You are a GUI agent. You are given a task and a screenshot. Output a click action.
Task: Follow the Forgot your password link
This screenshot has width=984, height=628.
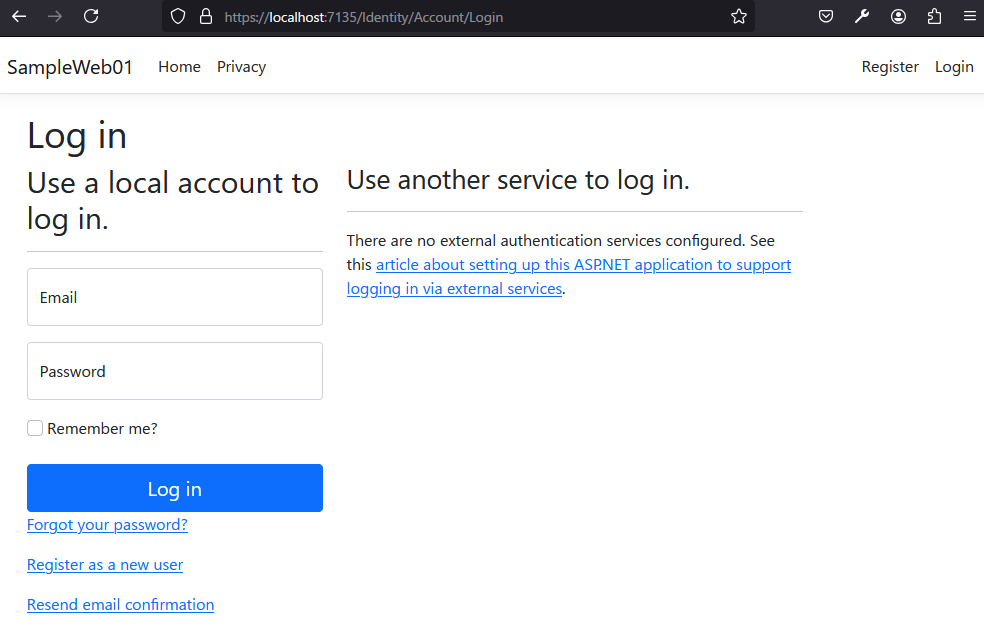(107, 524)
